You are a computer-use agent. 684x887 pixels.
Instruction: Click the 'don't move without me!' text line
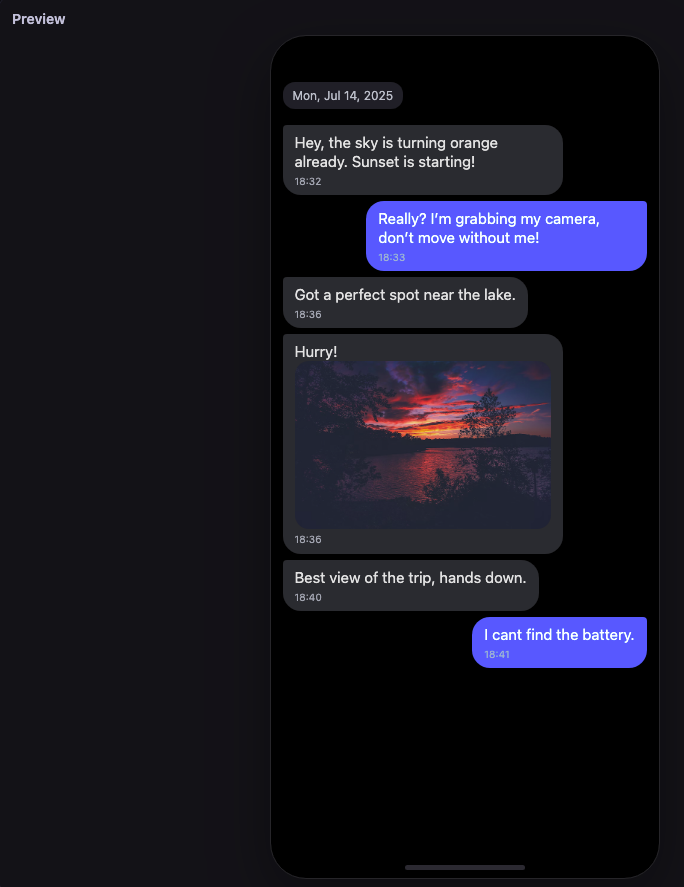(458, 238)
